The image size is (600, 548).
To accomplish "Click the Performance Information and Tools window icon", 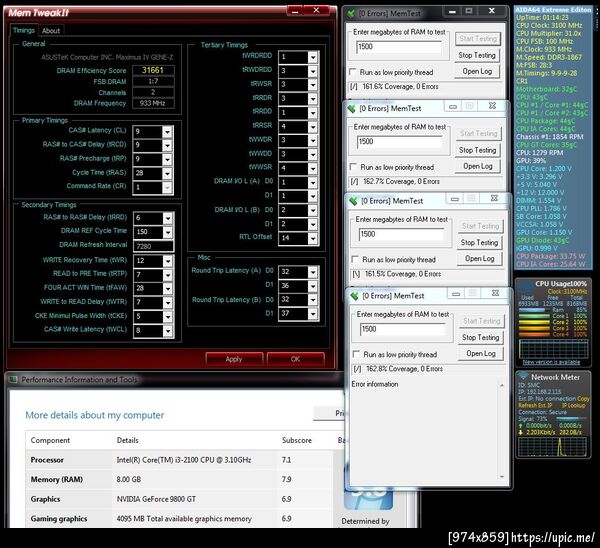I will pos(14,380).
